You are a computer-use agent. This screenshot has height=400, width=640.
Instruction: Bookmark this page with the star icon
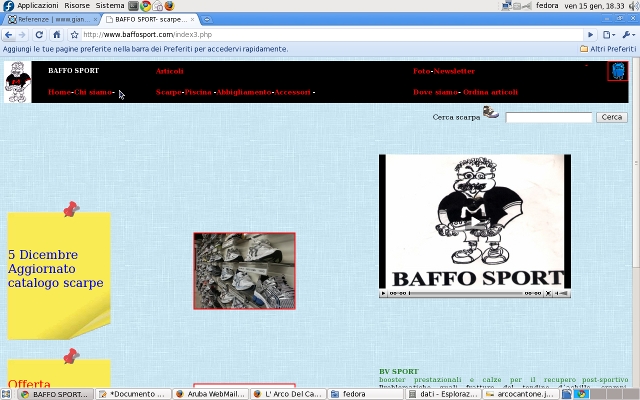point(74,35)
